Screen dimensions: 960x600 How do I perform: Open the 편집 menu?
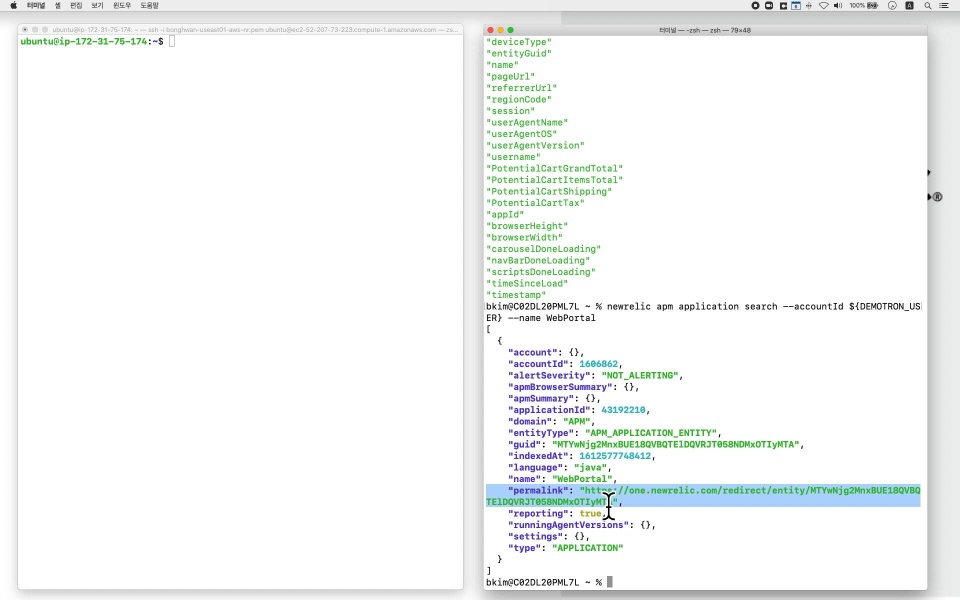(76, 6)
